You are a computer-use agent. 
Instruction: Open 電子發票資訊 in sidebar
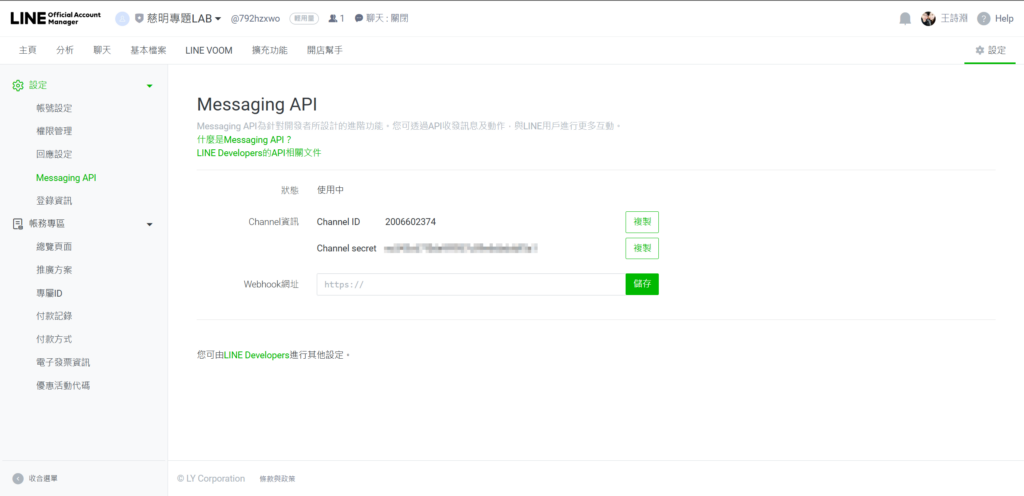(x=63, y=362)
